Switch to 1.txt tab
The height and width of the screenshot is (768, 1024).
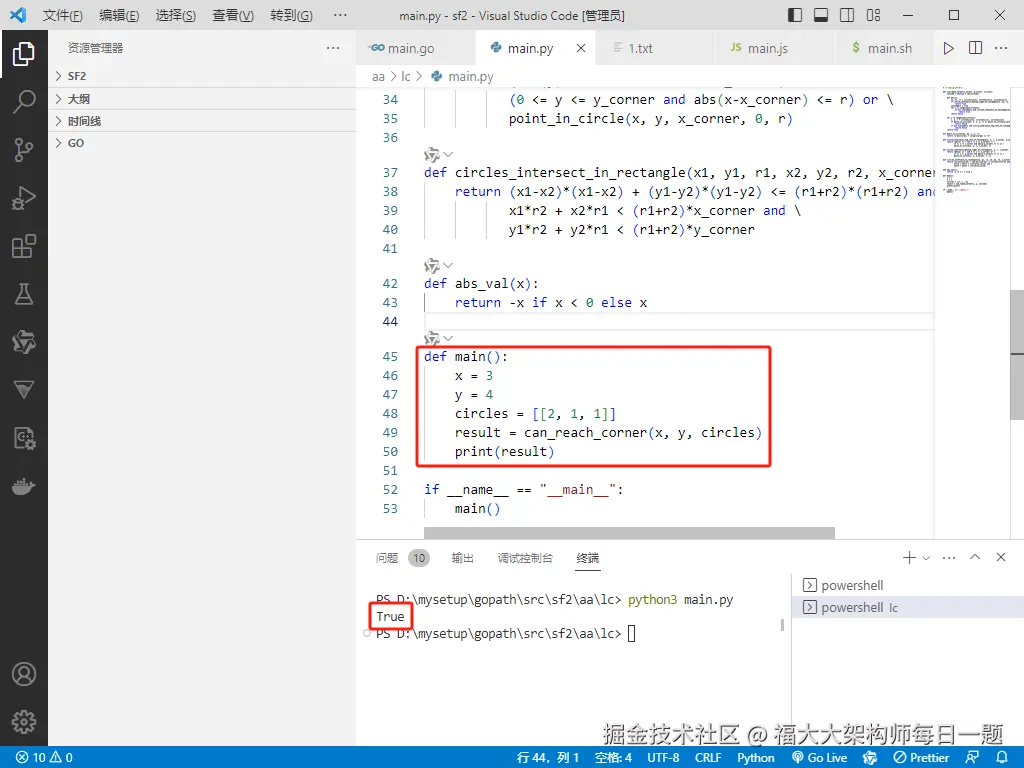(x=656, y=48)
